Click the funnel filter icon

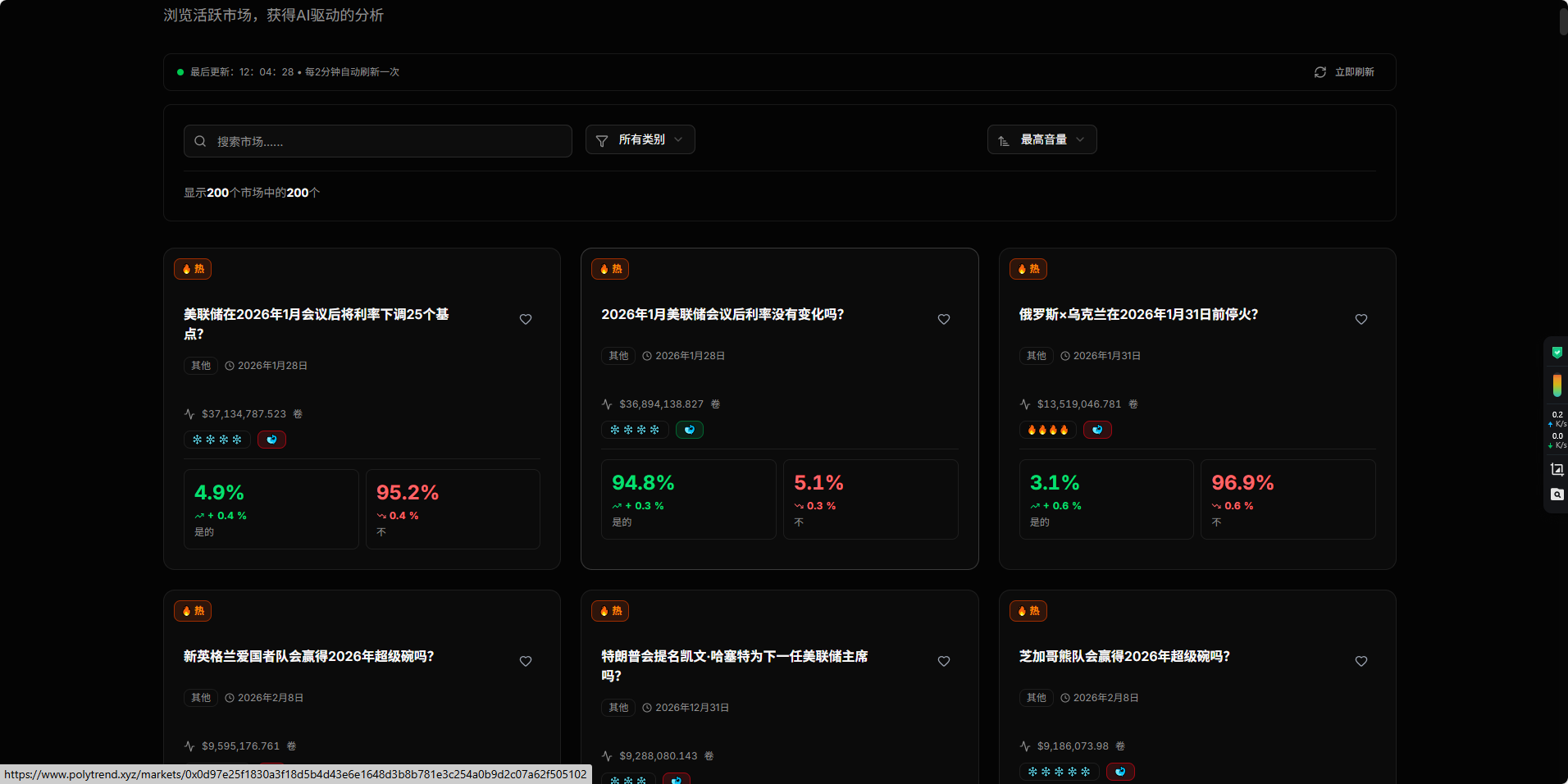602,141
